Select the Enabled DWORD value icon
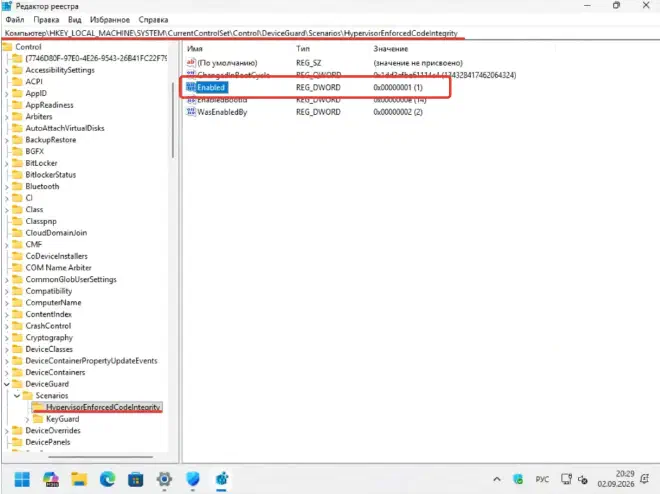Viewport: 660px width, 494px height. (191, 87)
